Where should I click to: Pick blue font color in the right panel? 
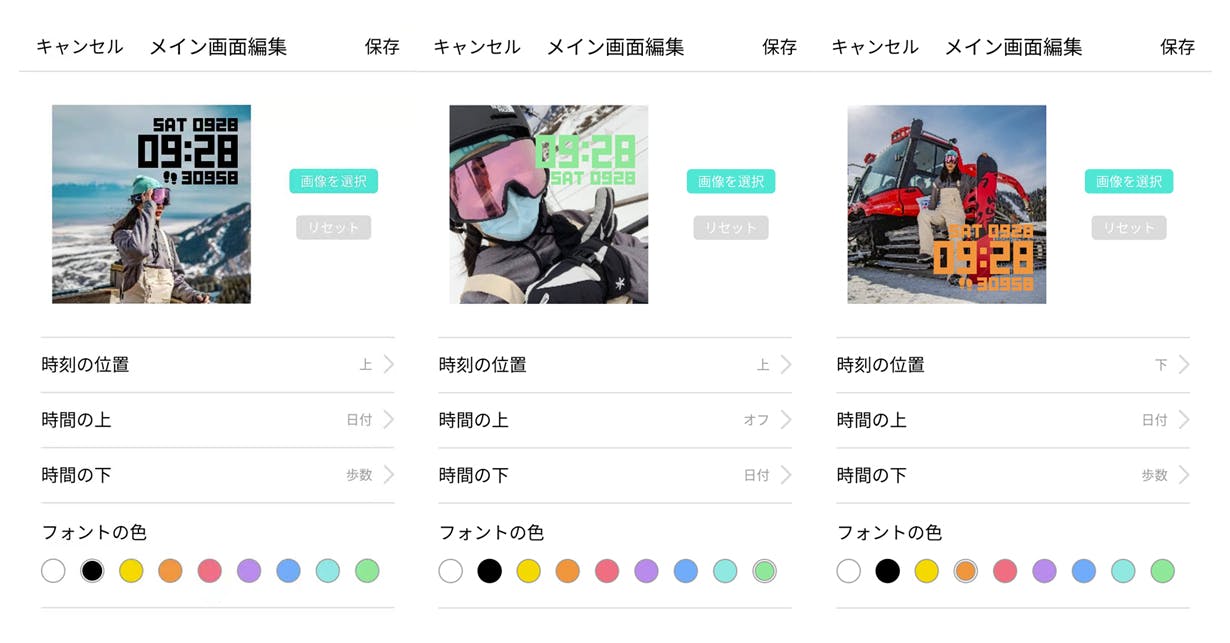[1083, 571]
